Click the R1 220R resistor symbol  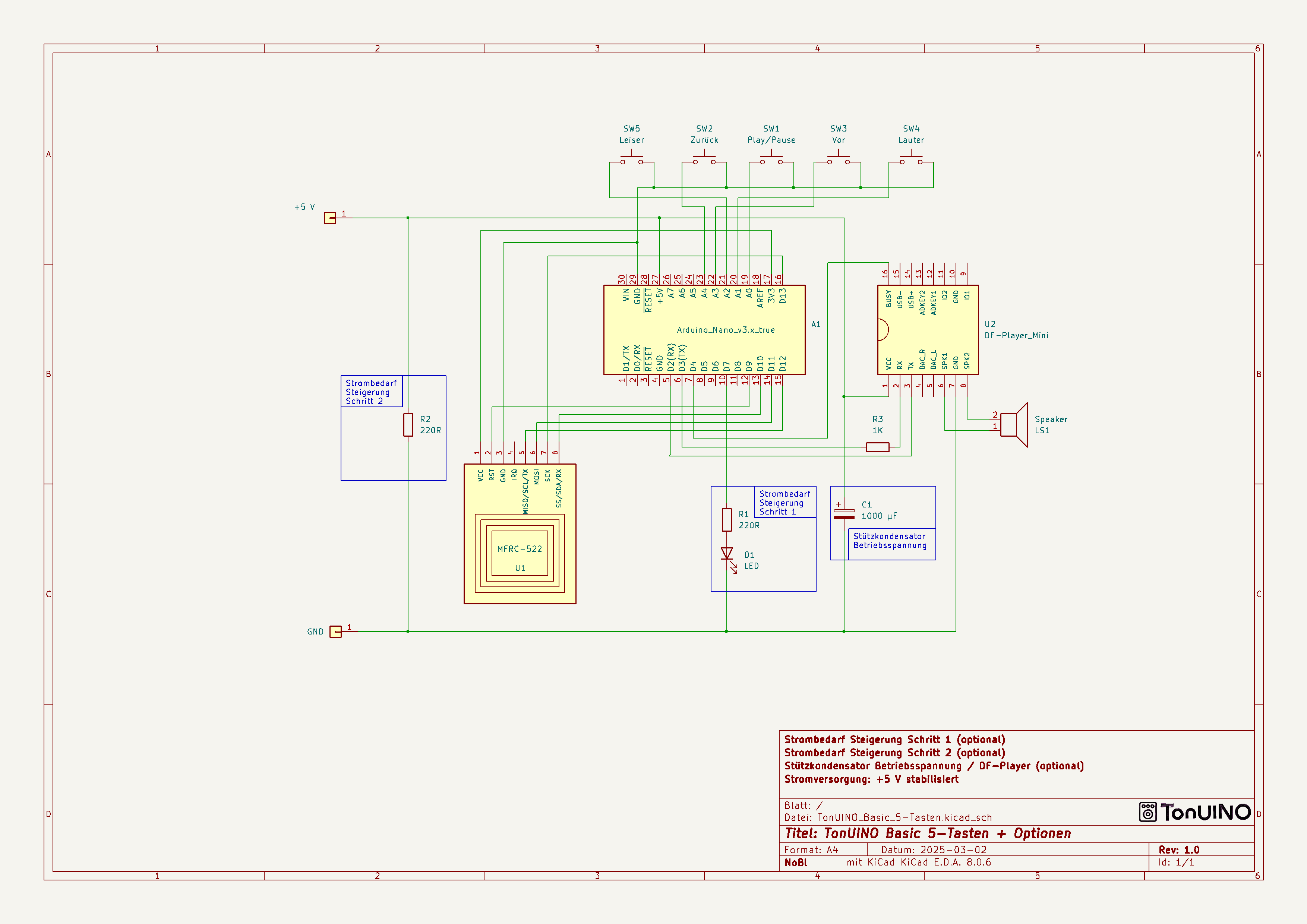pyautogui.click(x=726, y=519)
